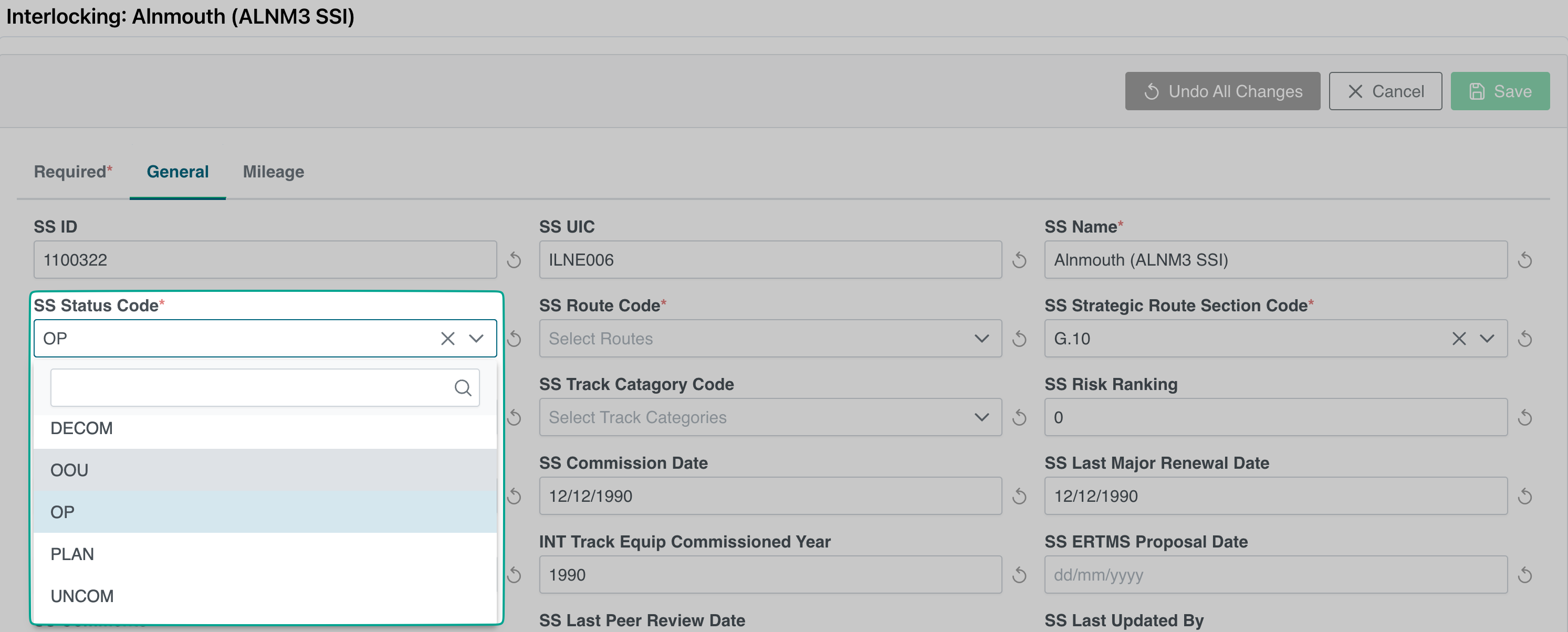Revert SS Commission Date with its undo icon
The height and width of the screenshot is (632, 1568).
coord(1019,497)
